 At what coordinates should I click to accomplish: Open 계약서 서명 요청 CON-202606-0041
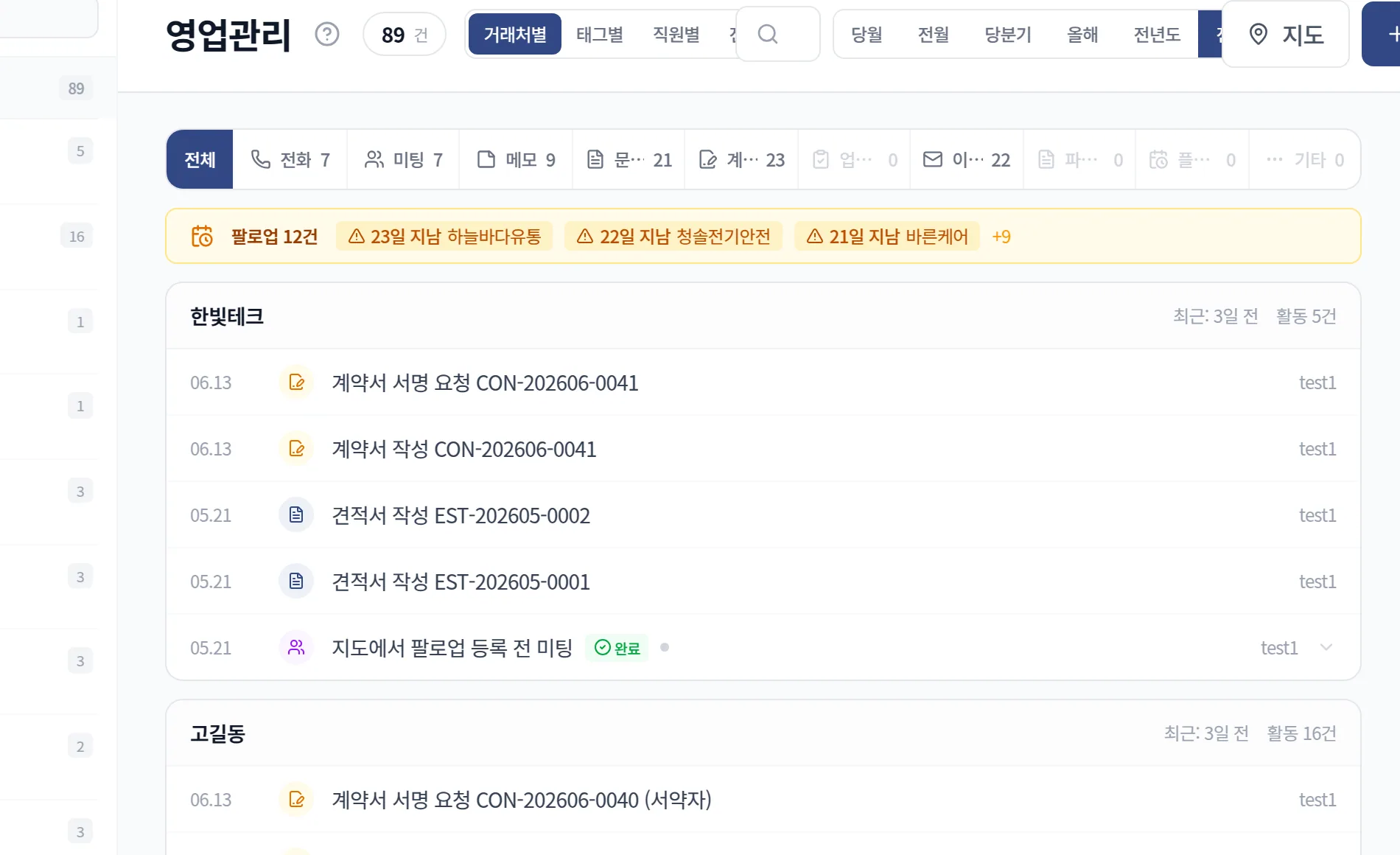point(763,383)
